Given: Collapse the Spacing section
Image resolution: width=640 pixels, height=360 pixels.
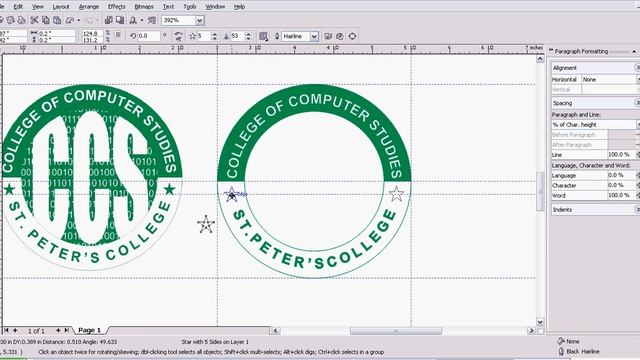Looking at the screenshot, I should point(638,103).
